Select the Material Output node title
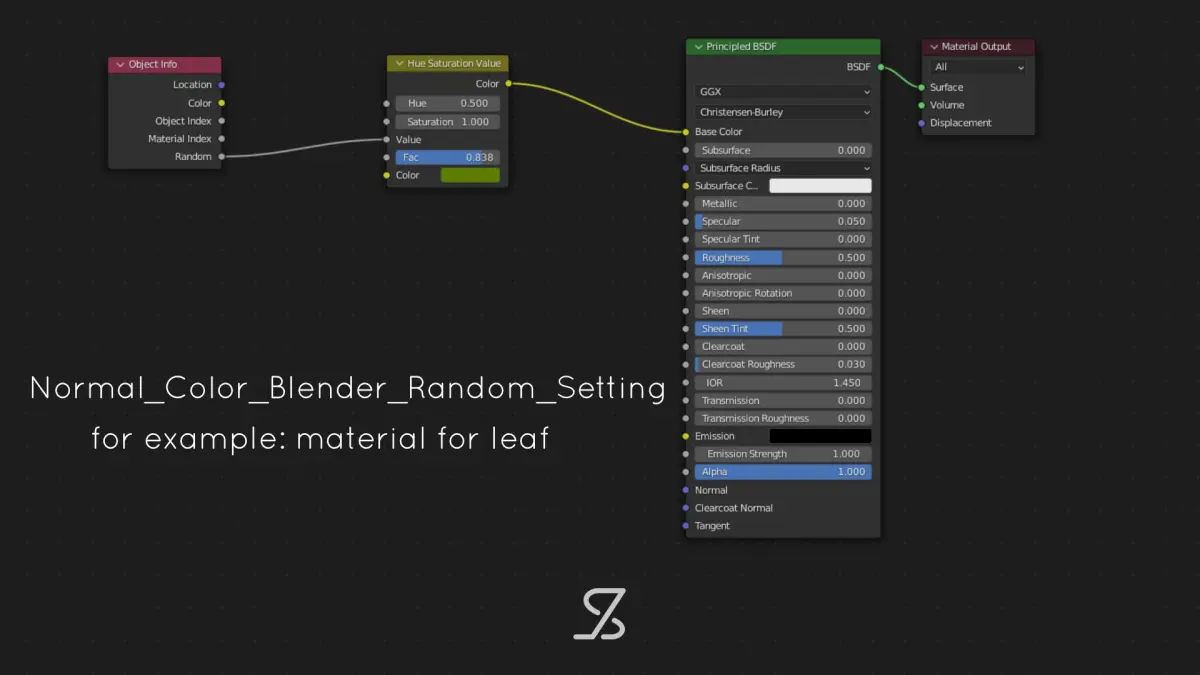This screenshot has width=1200, height=675. coord(976,47)
